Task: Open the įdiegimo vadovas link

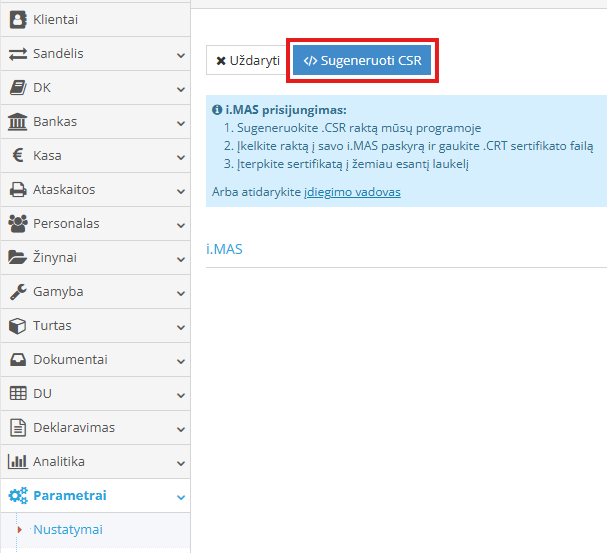Action: [352, 191]
